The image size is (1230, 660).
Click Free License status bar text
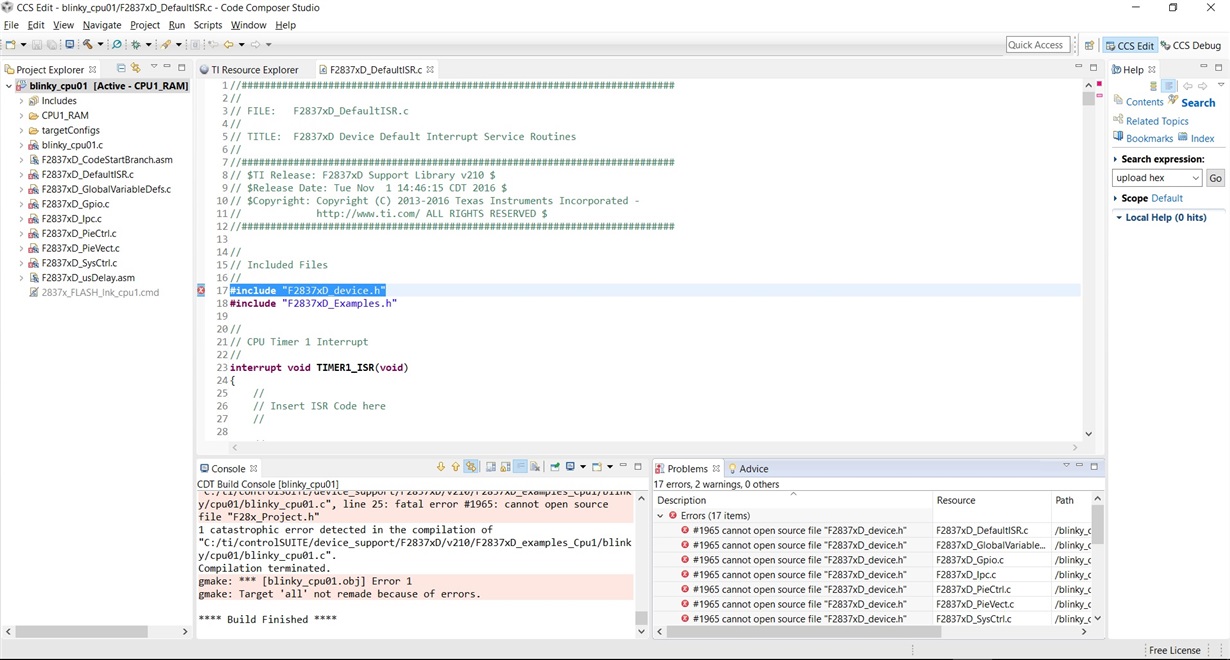tap(1174, 650)
